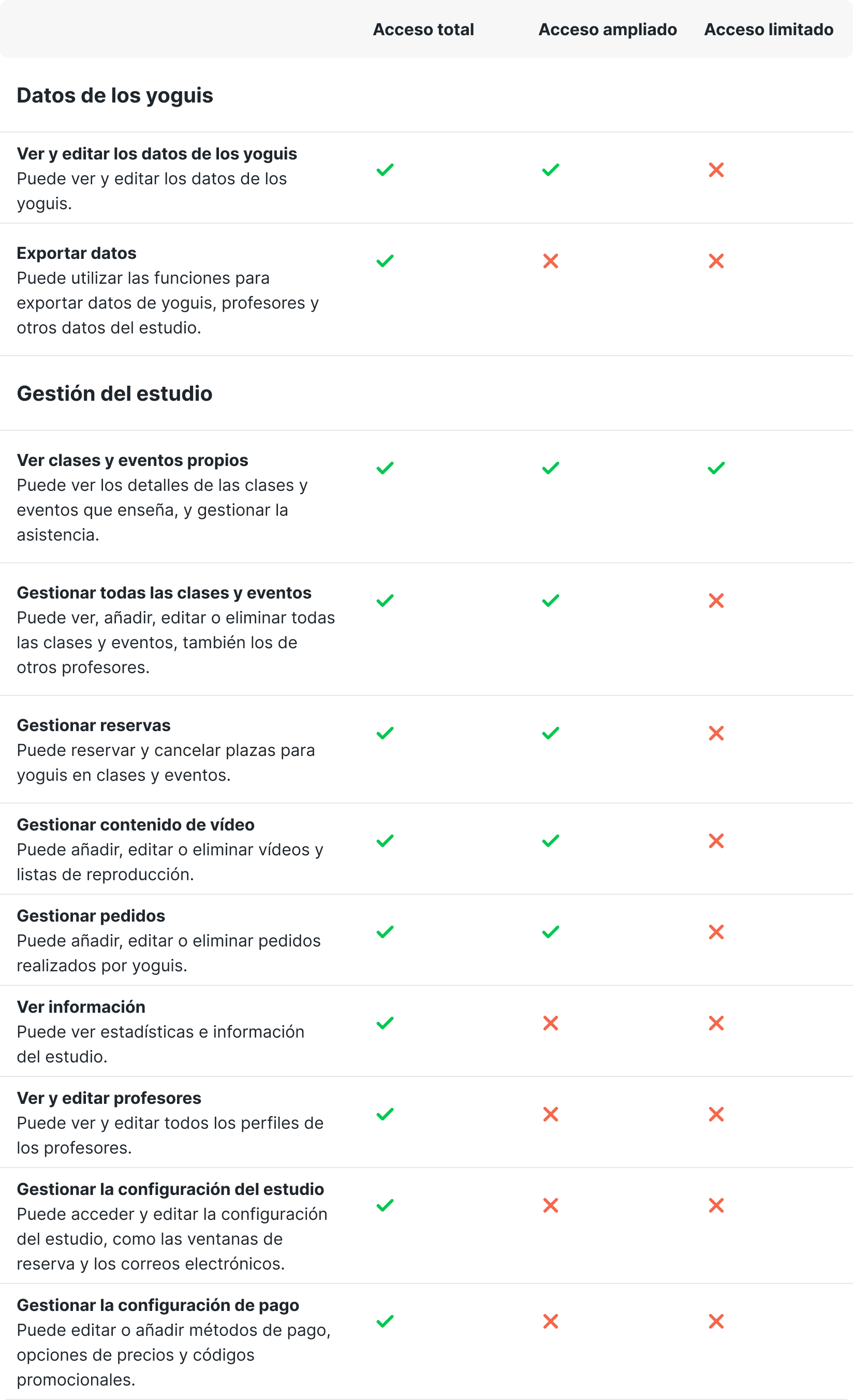Image resolution: width=853 pixels, height=1400 pixels.
Task: Select the Acceso ampliado column header
Action: coord(607,30)
